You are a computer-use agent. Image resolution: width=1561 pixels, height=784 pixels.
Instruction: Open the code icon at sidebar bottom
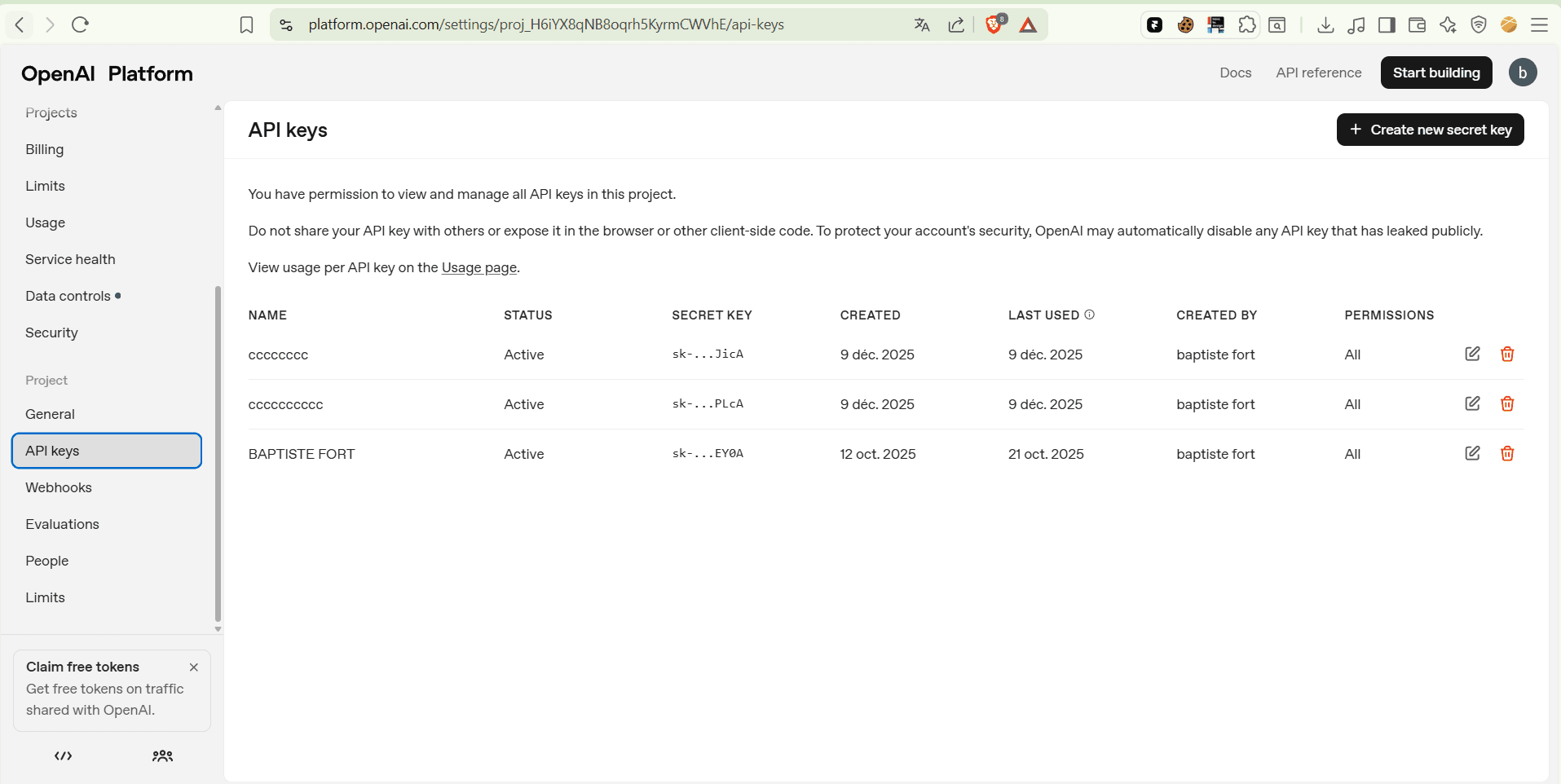pos(64,755)
